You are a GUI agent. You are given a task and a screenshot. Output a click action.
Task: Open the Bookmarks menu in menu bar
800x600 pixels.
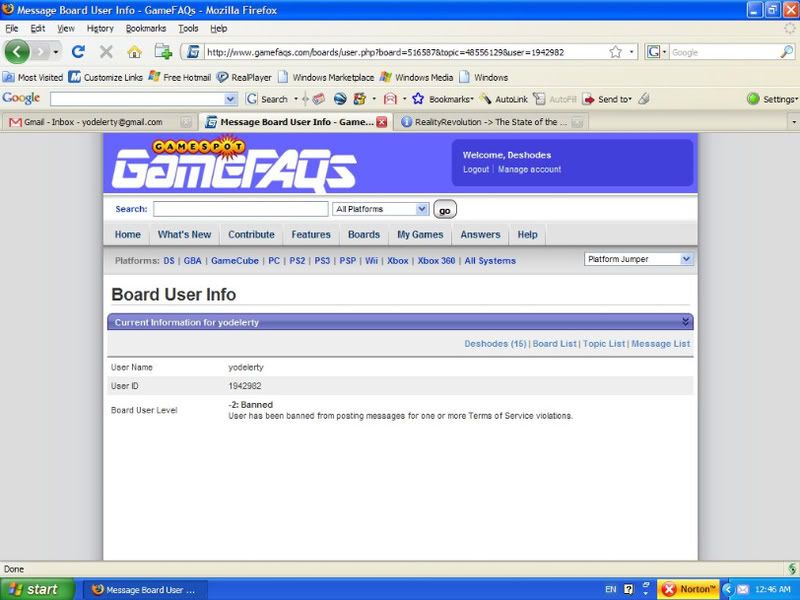point(146,29)
